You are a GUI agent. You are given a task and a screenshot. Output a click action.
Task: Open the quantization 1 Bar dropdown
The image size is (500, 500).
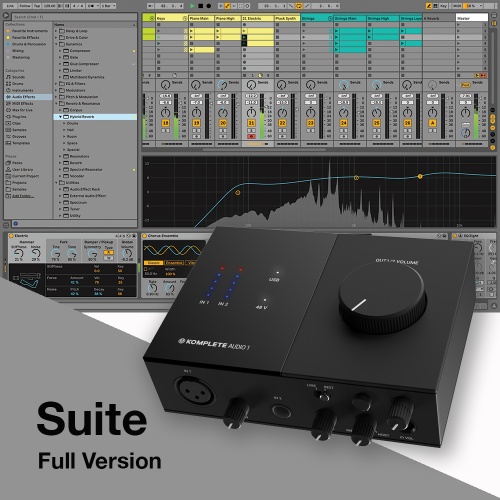point(109,6)
